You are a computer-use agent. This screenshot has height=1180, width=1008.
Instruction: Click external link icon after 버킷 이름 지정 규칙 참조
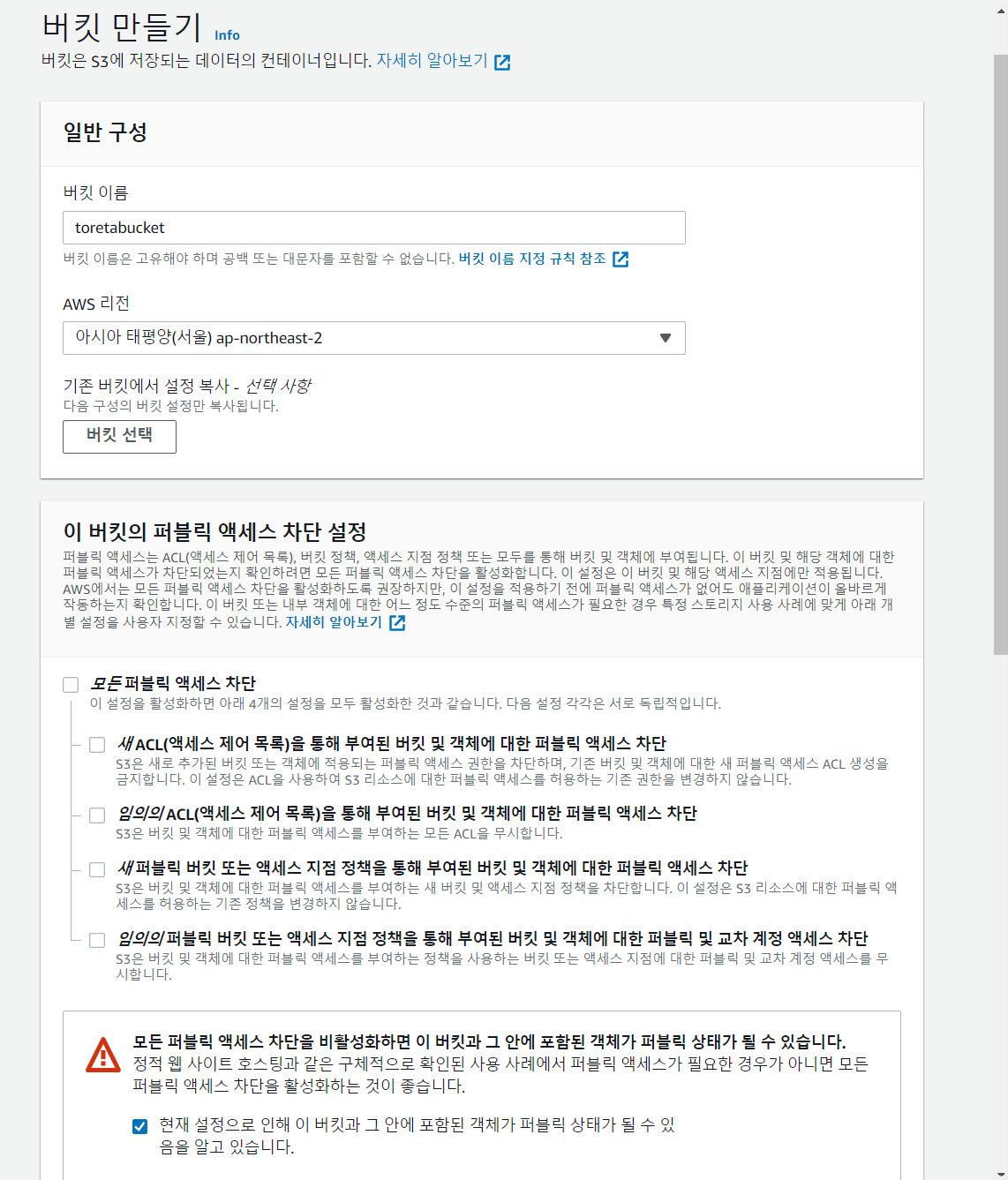tap(621, 259)
